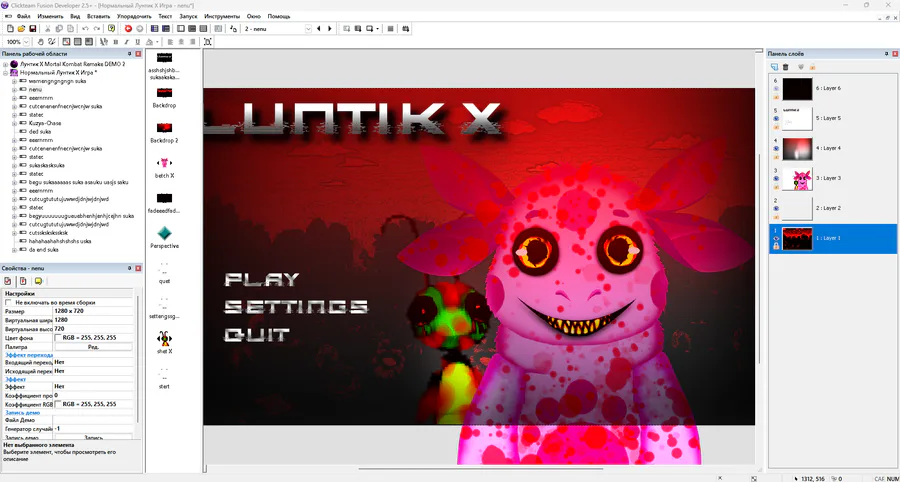Viewport: 900px width, 482px height.
Task: Add a new layer in layers panel
Action: 774,67
